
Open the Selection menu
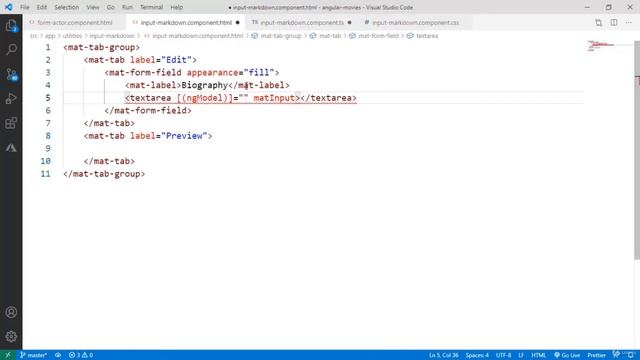click(x=67, y=7)
